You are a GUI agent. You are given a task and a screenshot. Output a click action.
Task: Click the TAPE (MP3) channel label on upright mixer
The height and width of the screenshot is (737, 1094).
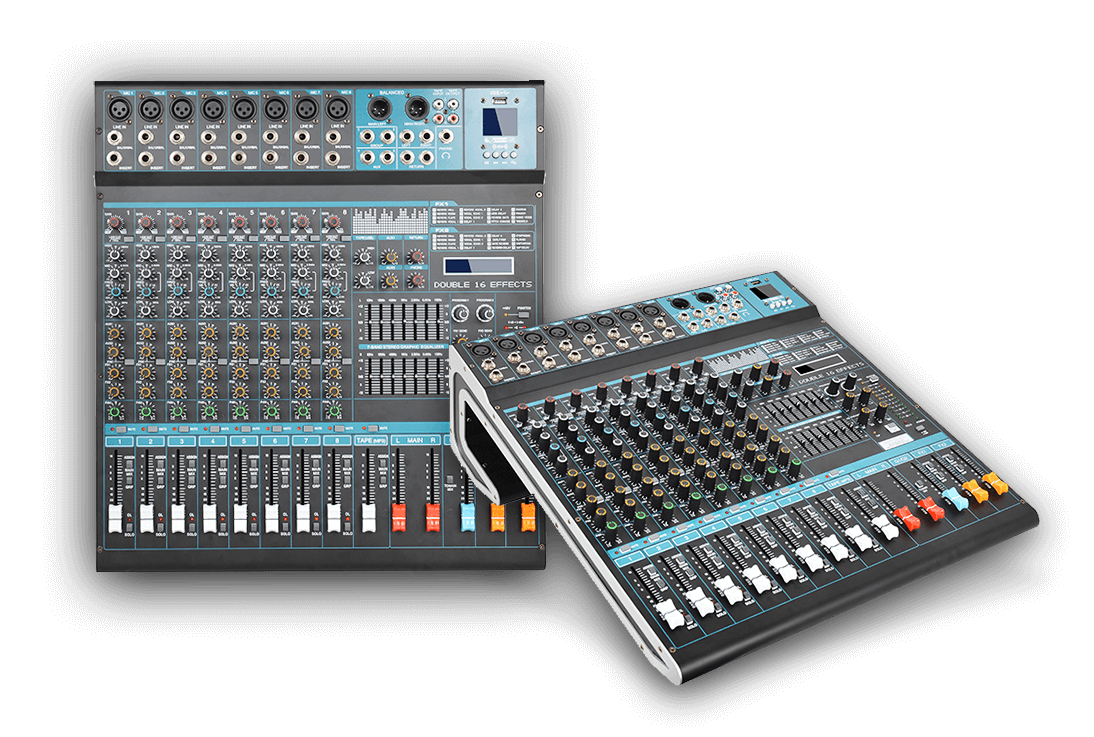[369, 441]
